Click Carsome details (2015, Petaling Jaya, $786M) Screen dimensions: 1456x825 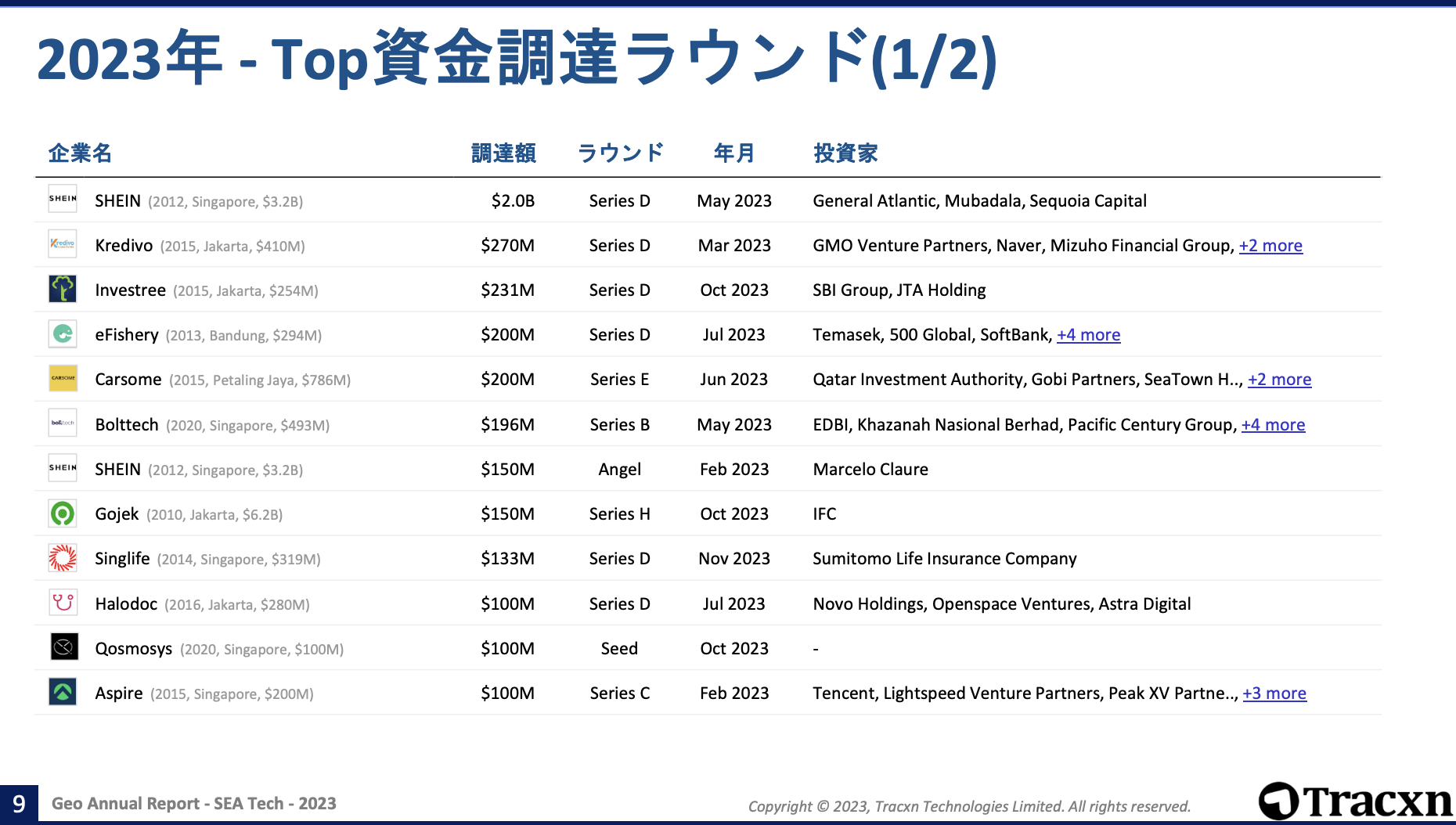click(x=260, y=380)
